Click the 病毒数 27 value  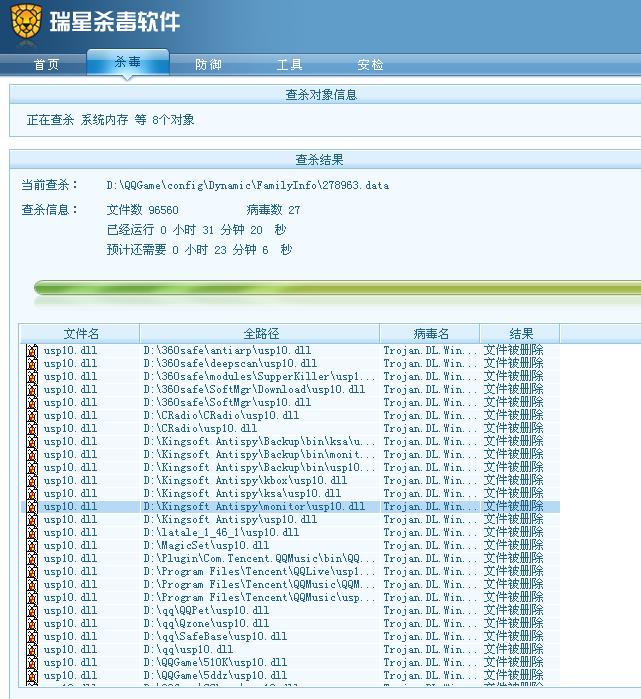(273, 210)
